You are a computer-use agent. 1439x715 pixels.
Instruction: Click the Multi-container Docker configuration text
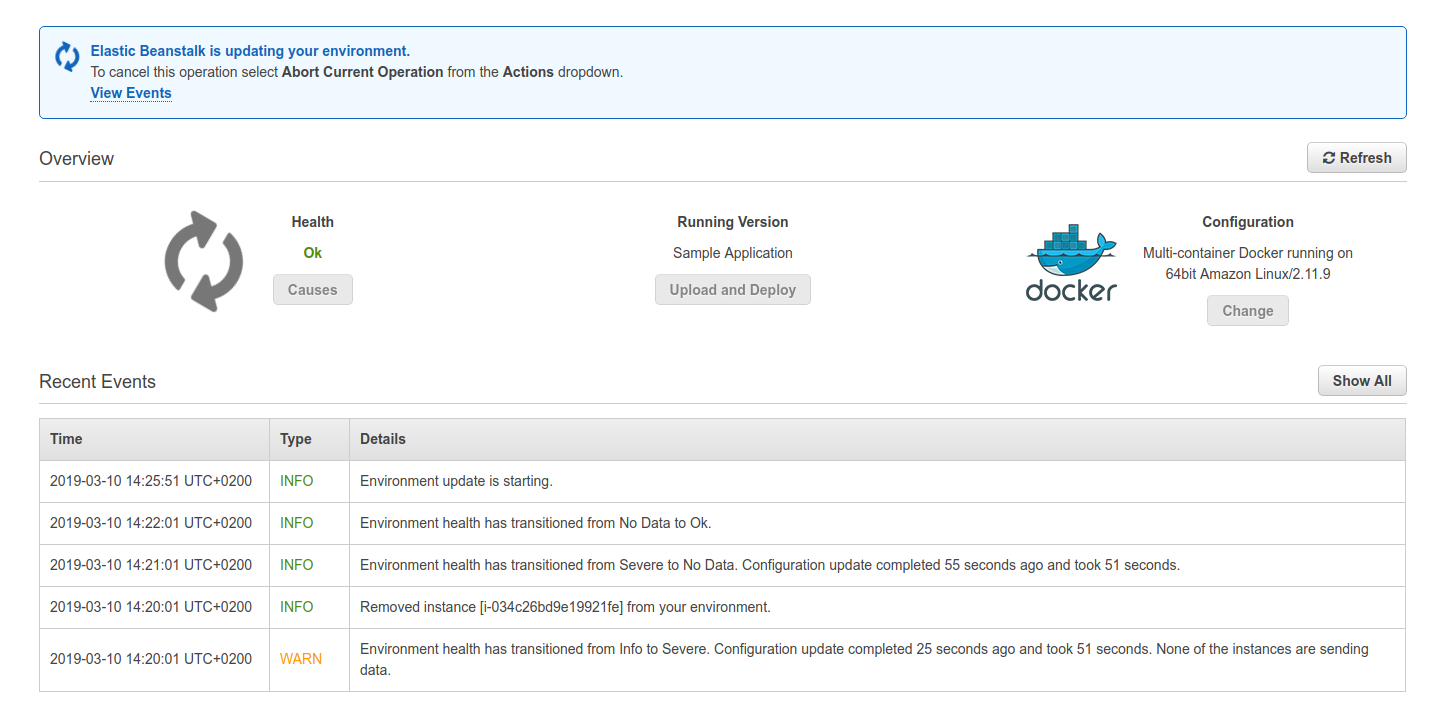coord(1248,263)
